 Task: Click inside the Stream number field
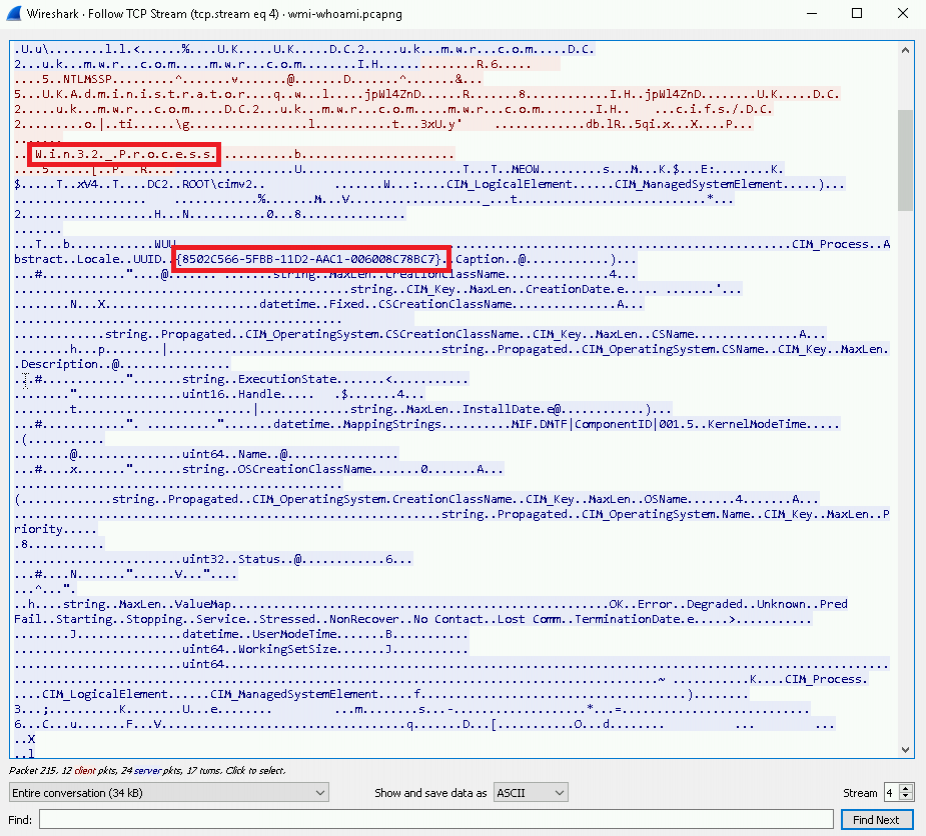coord(892,792)
